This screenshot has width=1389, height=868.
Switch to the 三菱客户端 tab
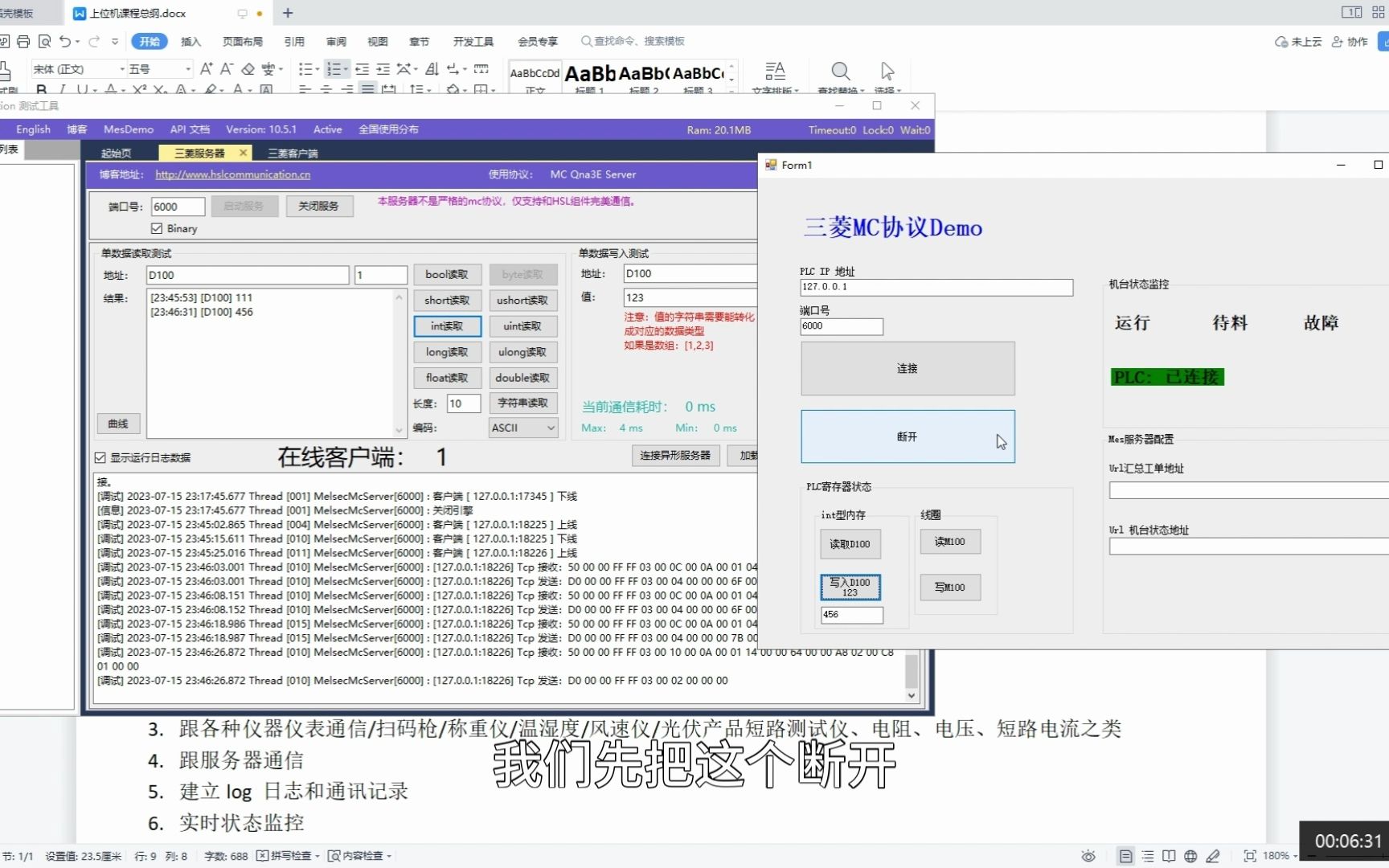click(293, 153)
